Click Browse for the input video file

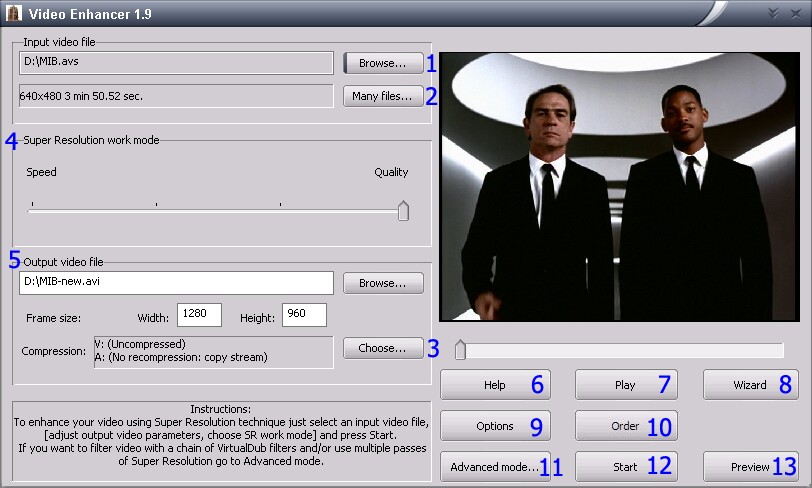(383, 63)
